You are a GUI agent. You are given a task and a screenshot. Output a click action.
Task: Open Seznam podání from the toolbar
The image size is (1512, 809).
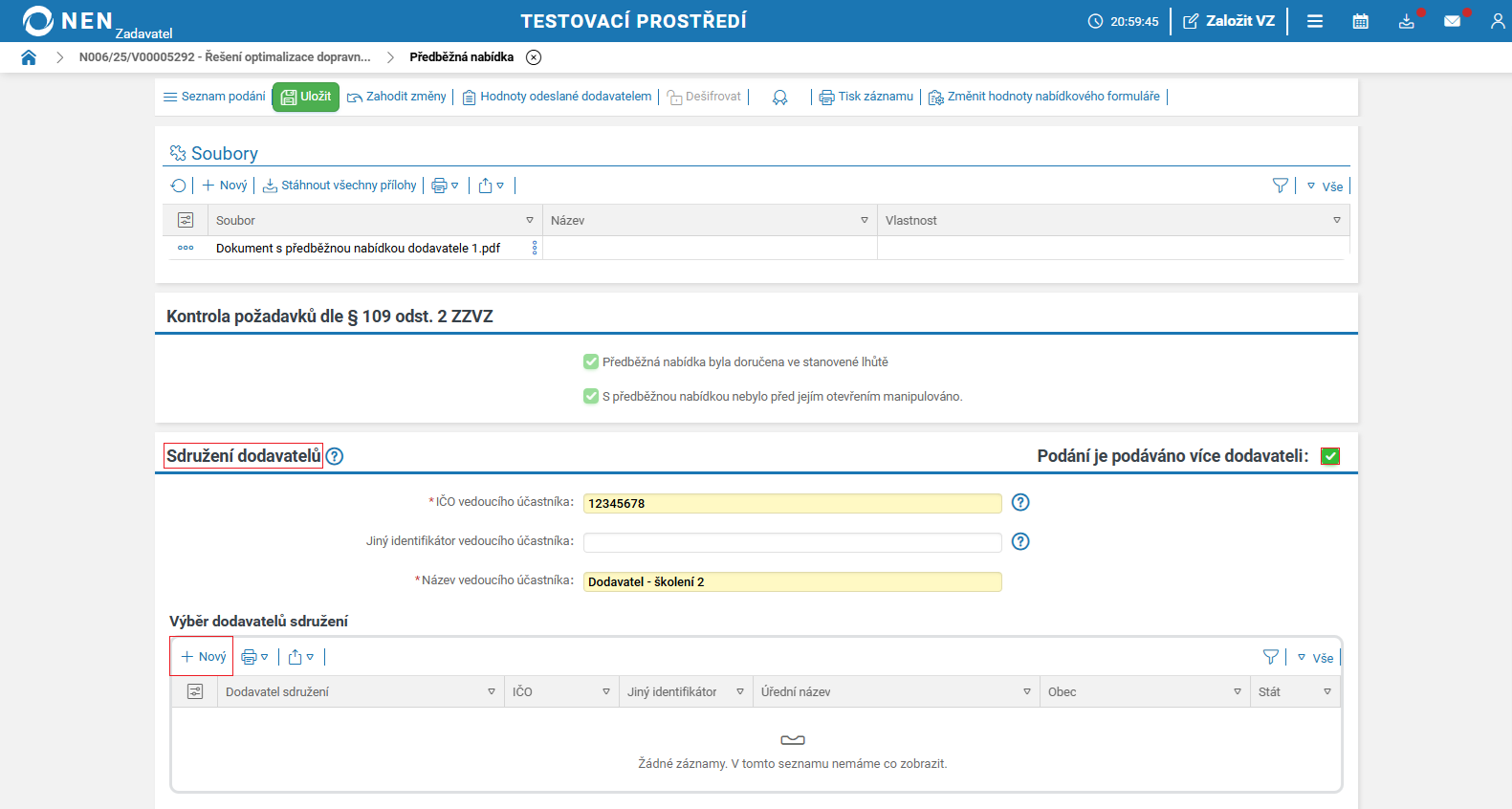[x=214, y=97]
